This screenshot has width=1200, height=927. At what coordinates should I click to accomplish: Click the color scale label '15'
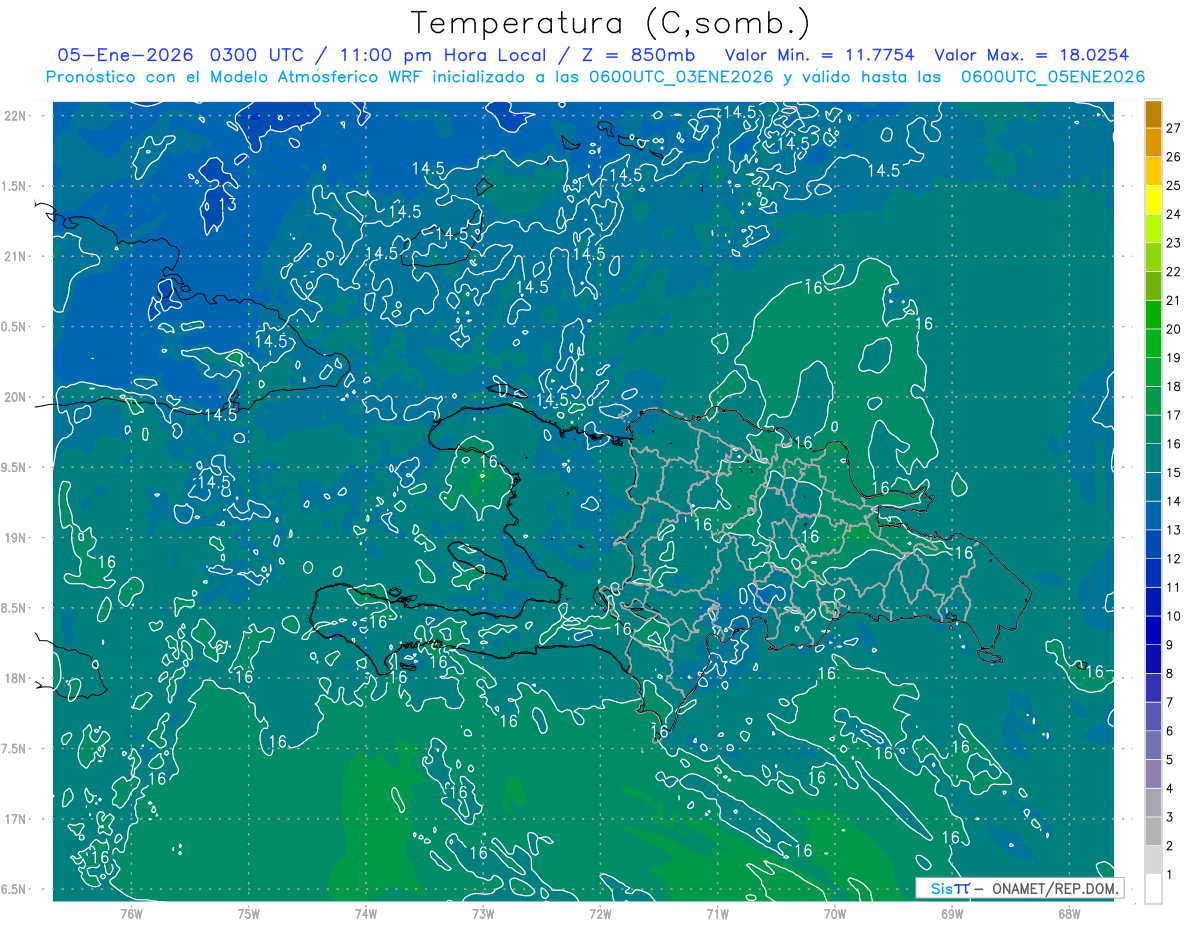point(1173,472)
